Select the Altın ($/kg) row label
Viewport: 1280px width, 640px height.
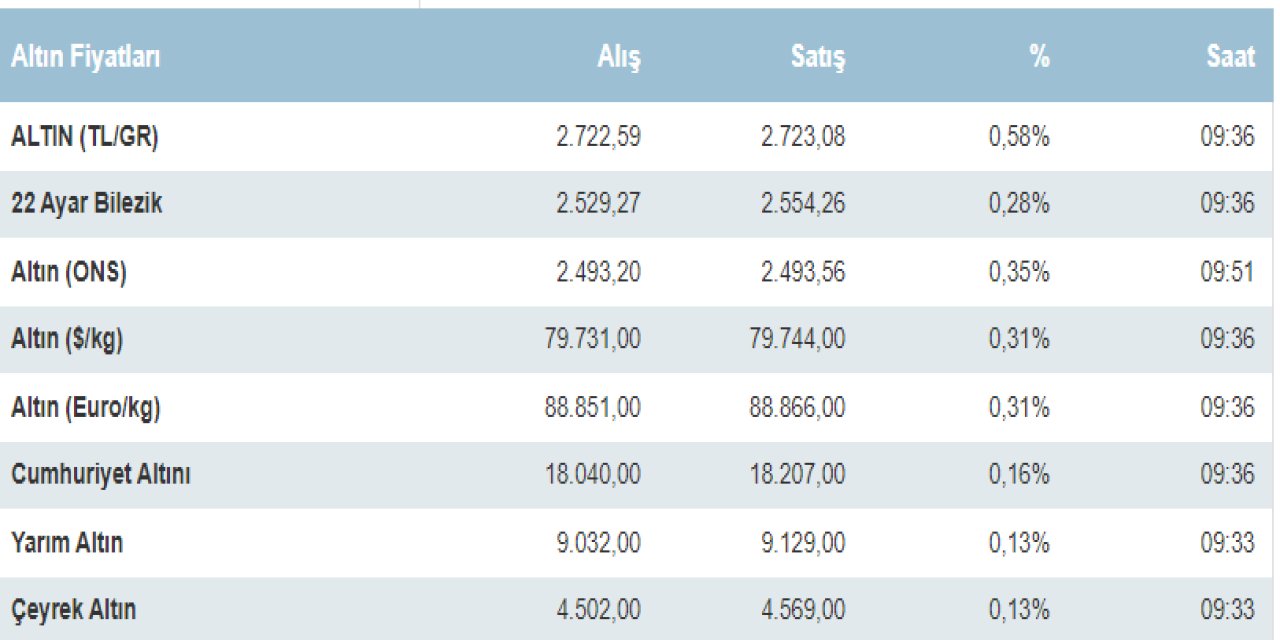click(67, 340)
